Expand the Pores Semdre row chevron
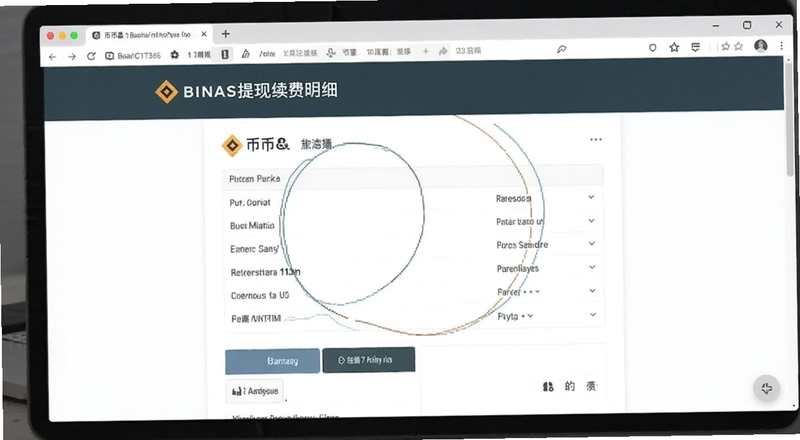This screenshot has height=440, width=800. [x=592, y=244]
